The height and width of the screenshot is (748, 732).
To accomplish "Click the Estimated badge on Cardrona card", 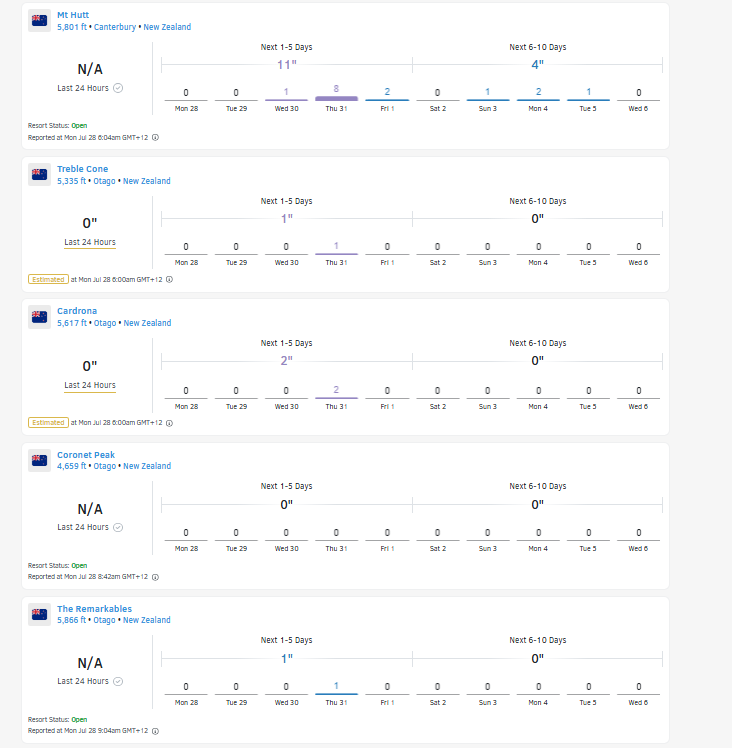I will pyautogui.click(x=48, y=423).
